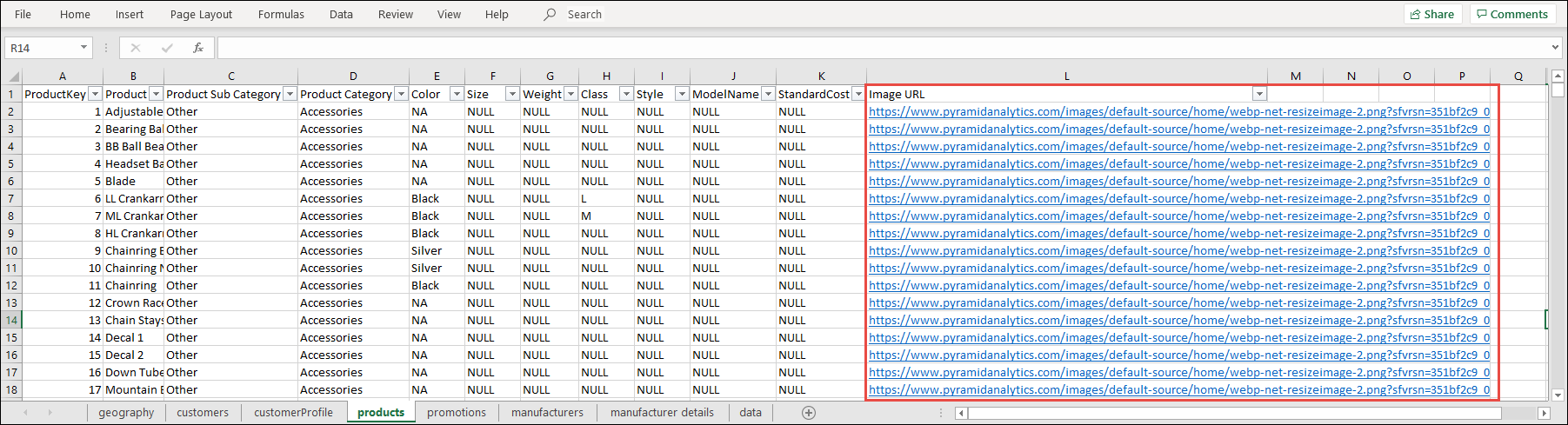Switch to the customerProfile sheet tab

293,413
